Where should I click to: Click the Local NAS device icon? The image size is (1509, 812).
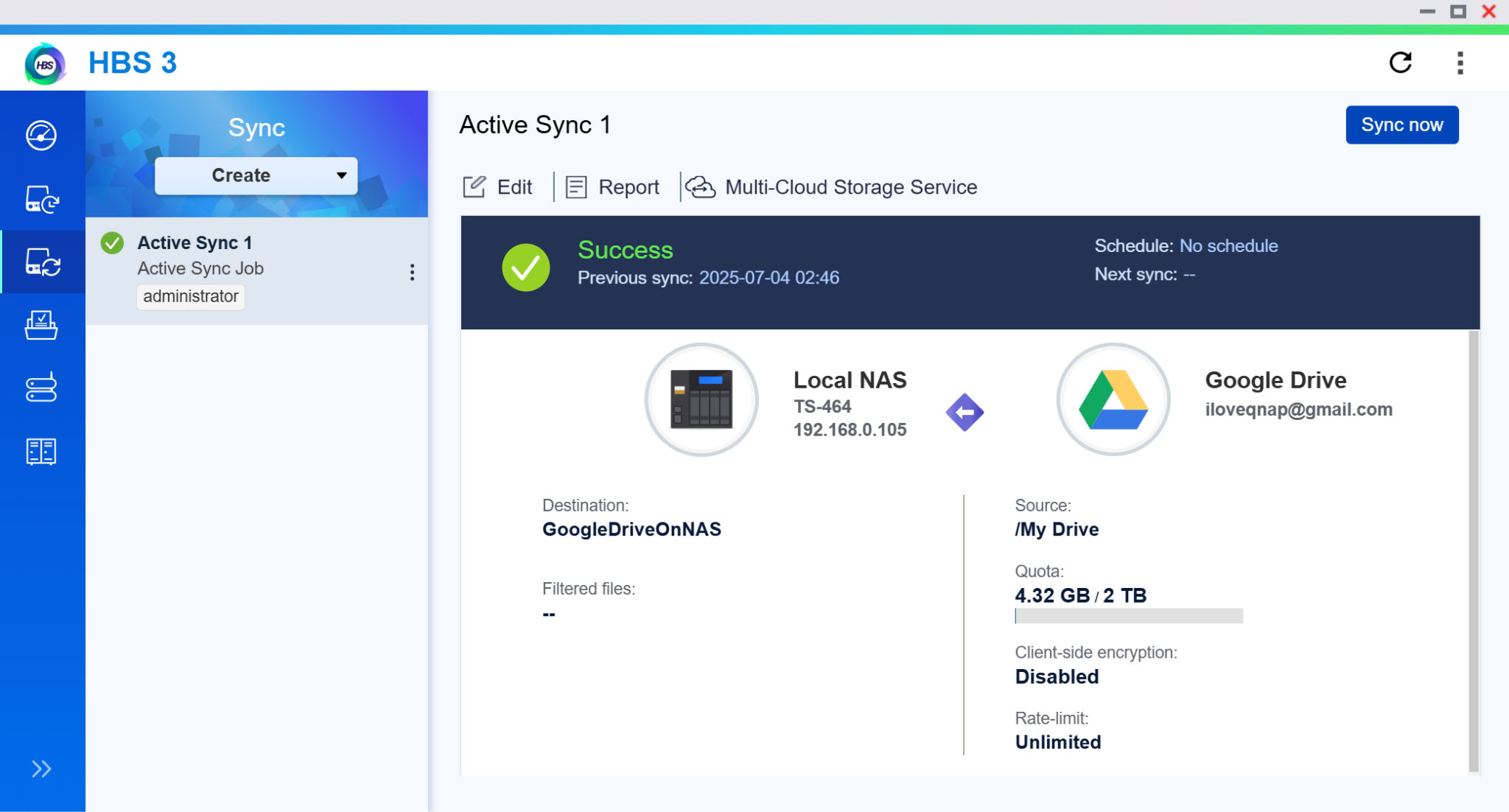[701, 399]
